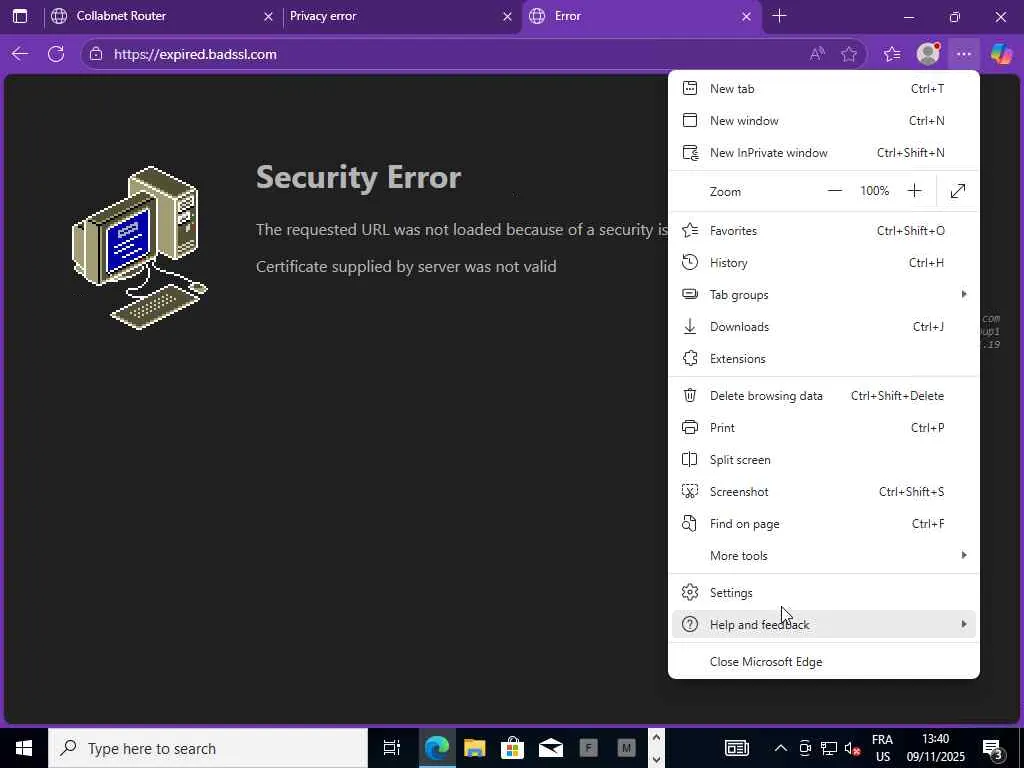Go back with the back arrow

(20, 54)
